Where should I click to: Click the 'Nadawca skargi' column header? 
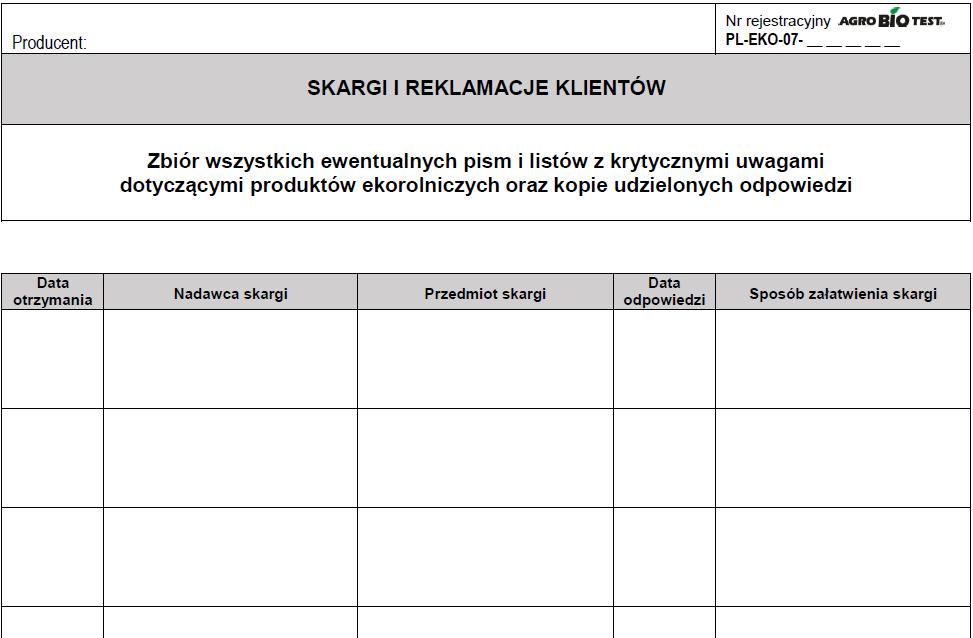tap(231, 292)
